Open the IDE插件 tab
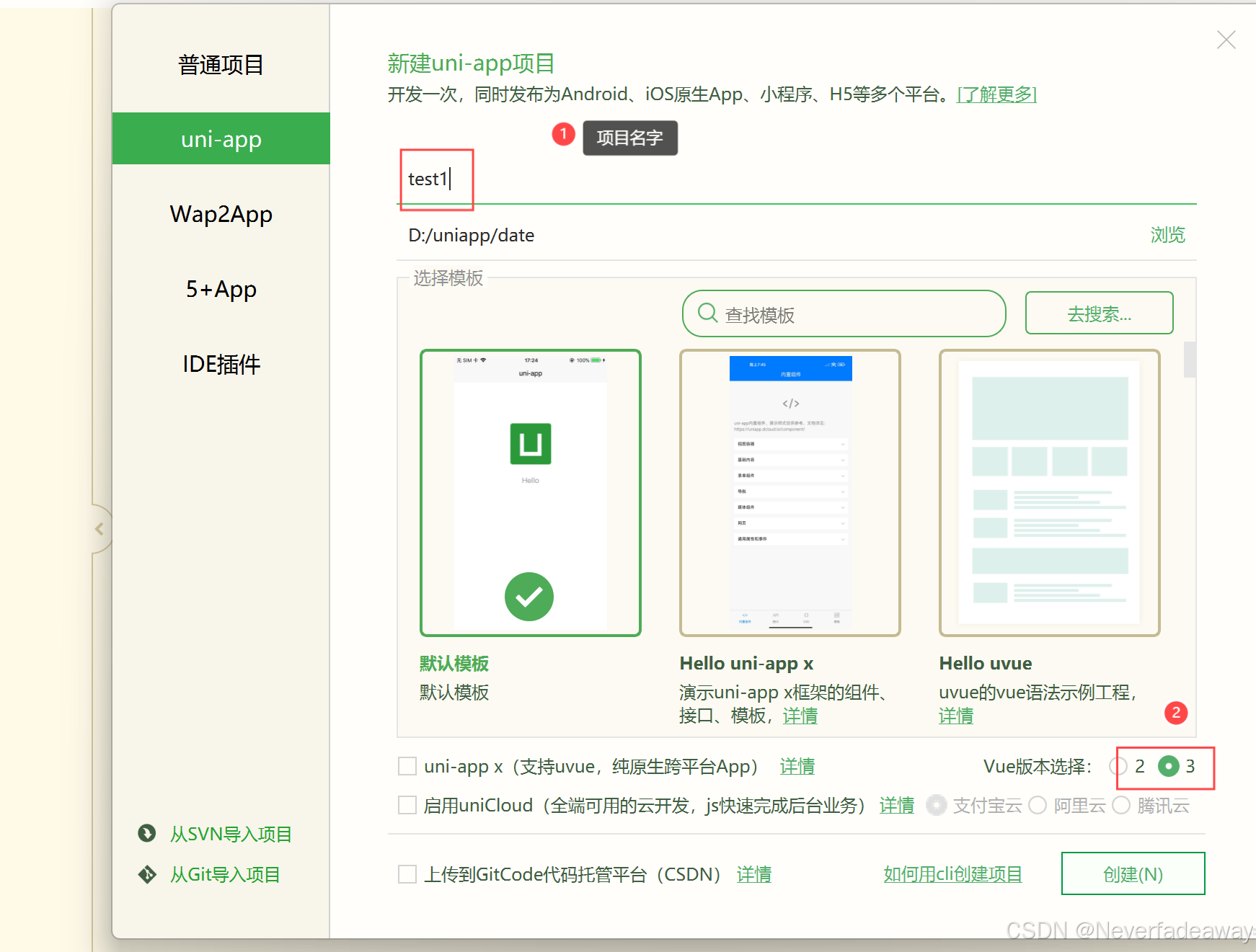The height and width of the screenshot is (952, 1256). 221,364
